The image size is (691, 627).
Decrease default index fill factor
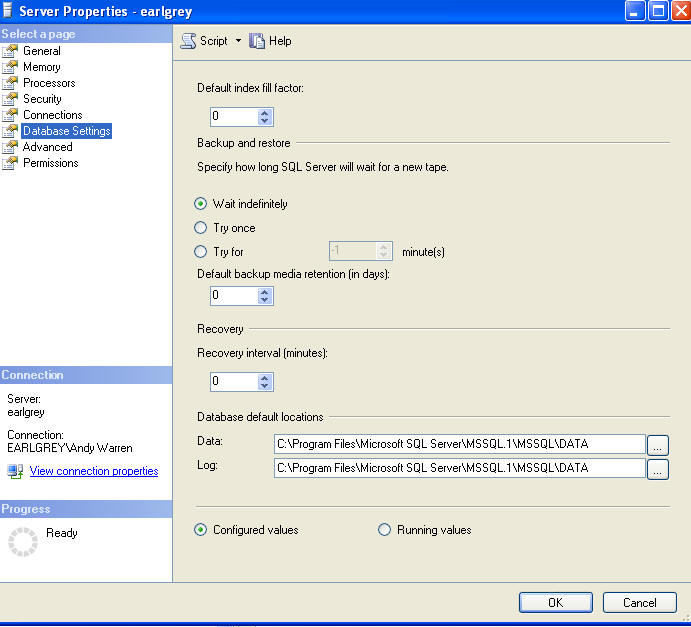point(264,121)
